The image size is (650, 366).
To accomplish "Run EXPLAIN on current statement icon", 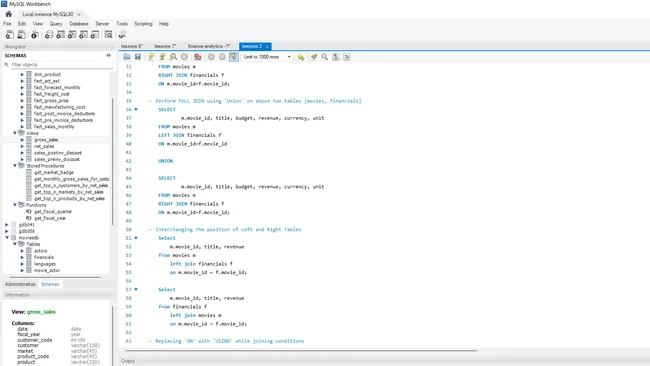I will [173, 57].
